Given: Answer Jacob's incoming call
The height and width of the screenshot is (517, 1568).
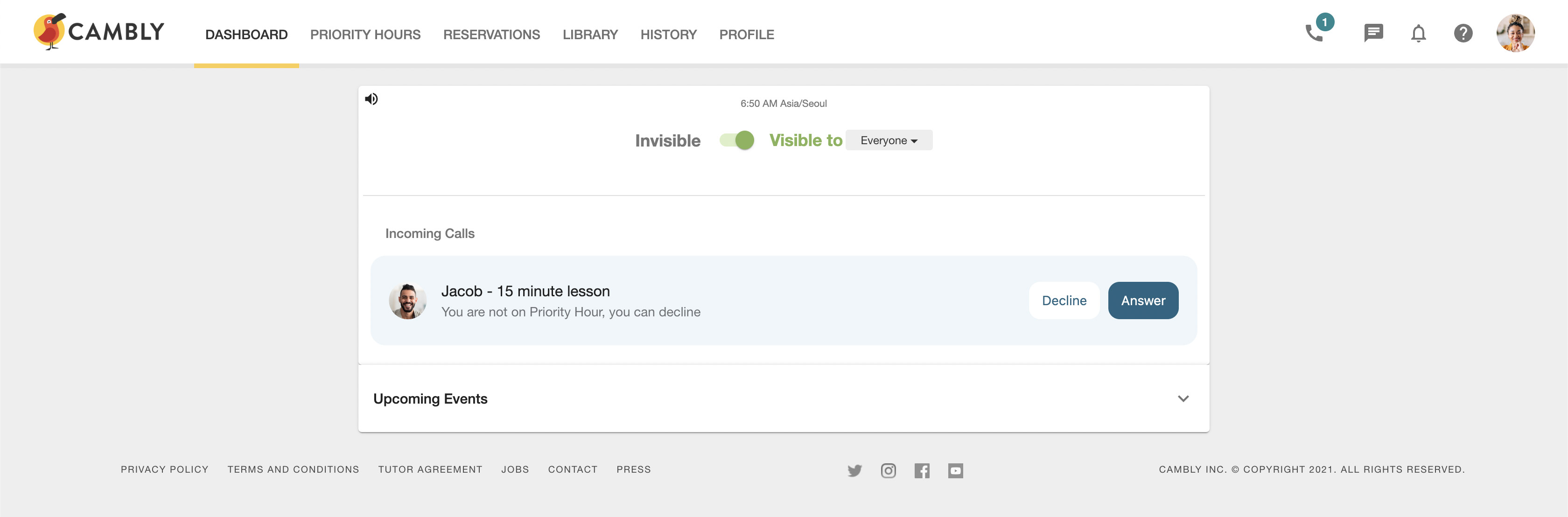Looking at the screenshot, I should click(x=1142, y=301).
